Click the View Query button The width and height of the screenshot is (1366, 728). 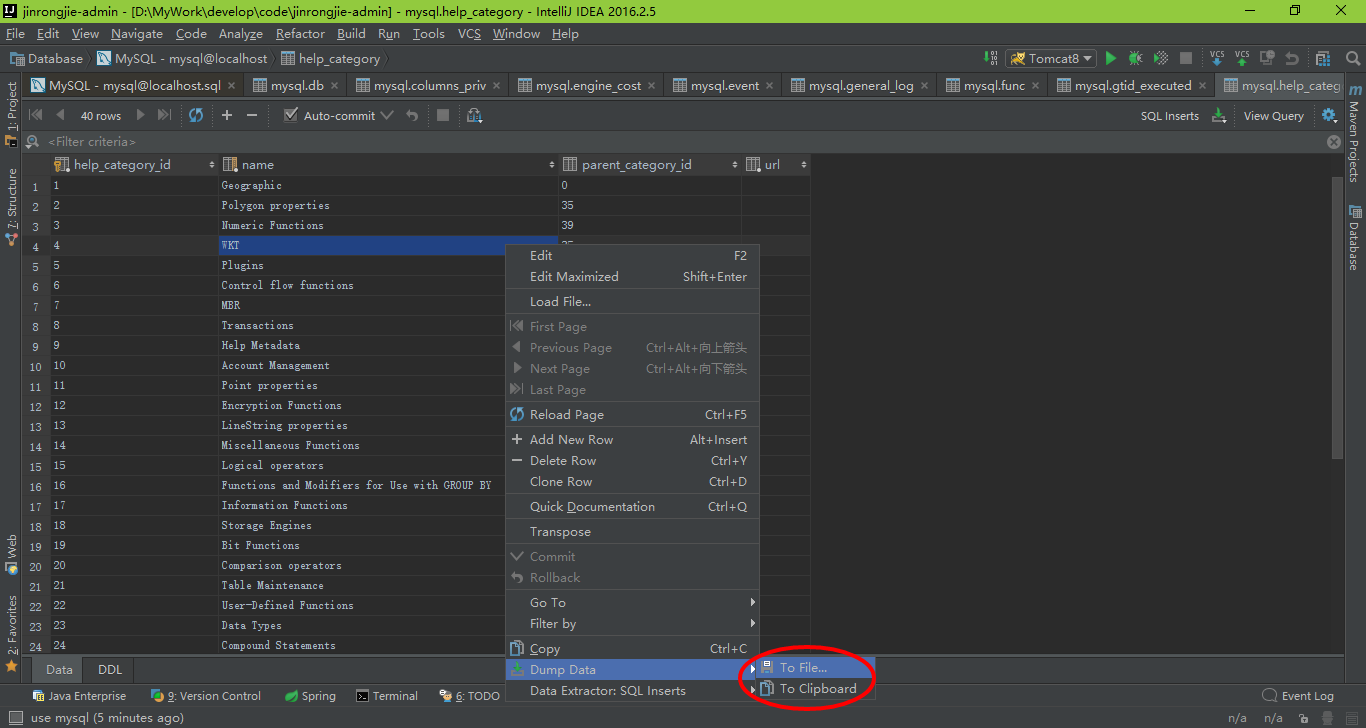coord(1273,116)
